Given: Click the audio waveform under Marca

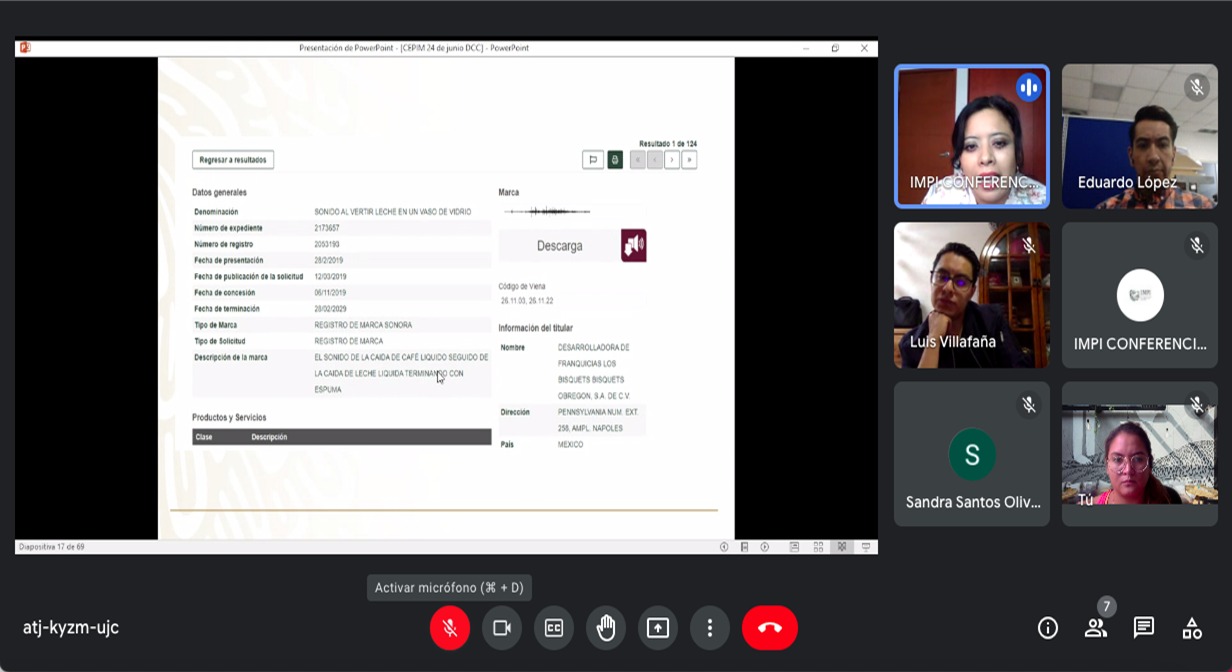Looking at the screenshot, I should (x=547, y=211).
